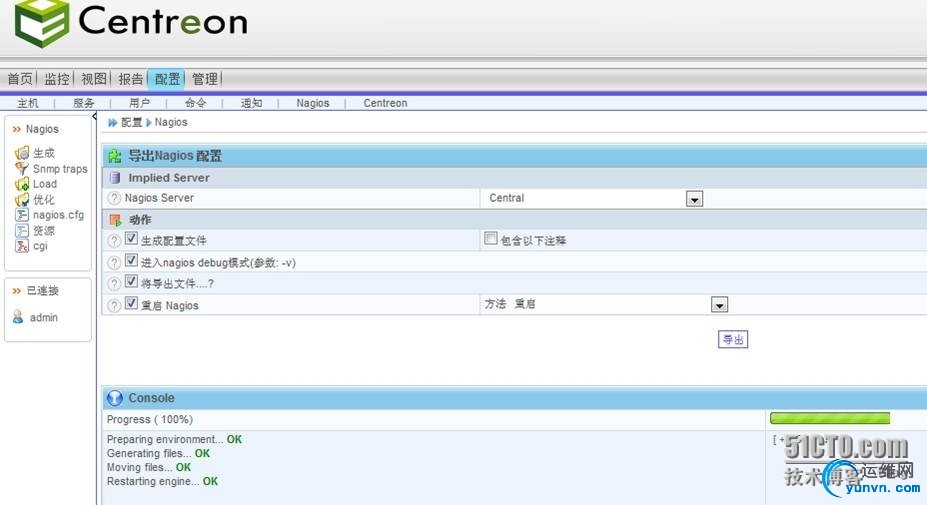Open the 视图 top menu
Screen dimensions: 927x505
93,79
